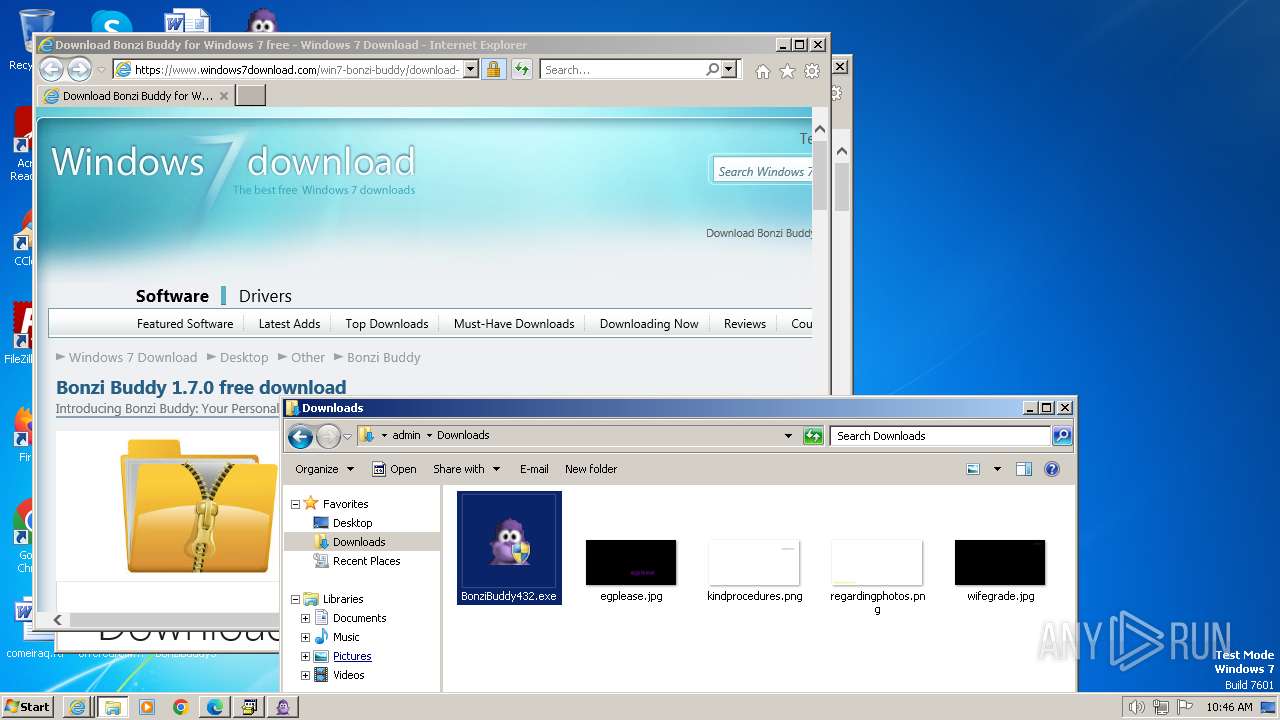Click change view icon in Downloads toolbar
The image size is (1280, 720).
pos(973,469)
